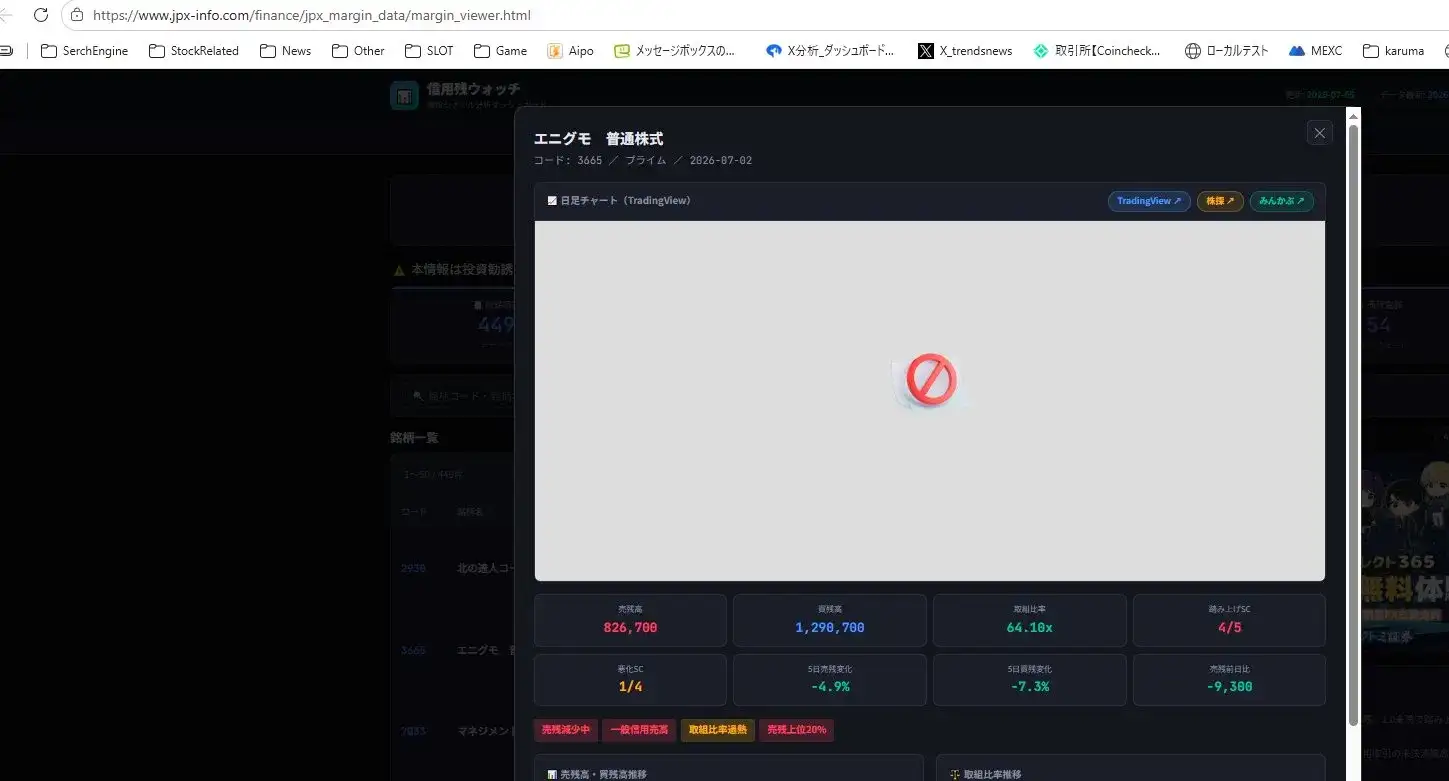Image resolution: width=1449 pixels, height=781 pixels.
Task: Click the 銘柄一覧 heading in background page
Action: click(414, 438)
